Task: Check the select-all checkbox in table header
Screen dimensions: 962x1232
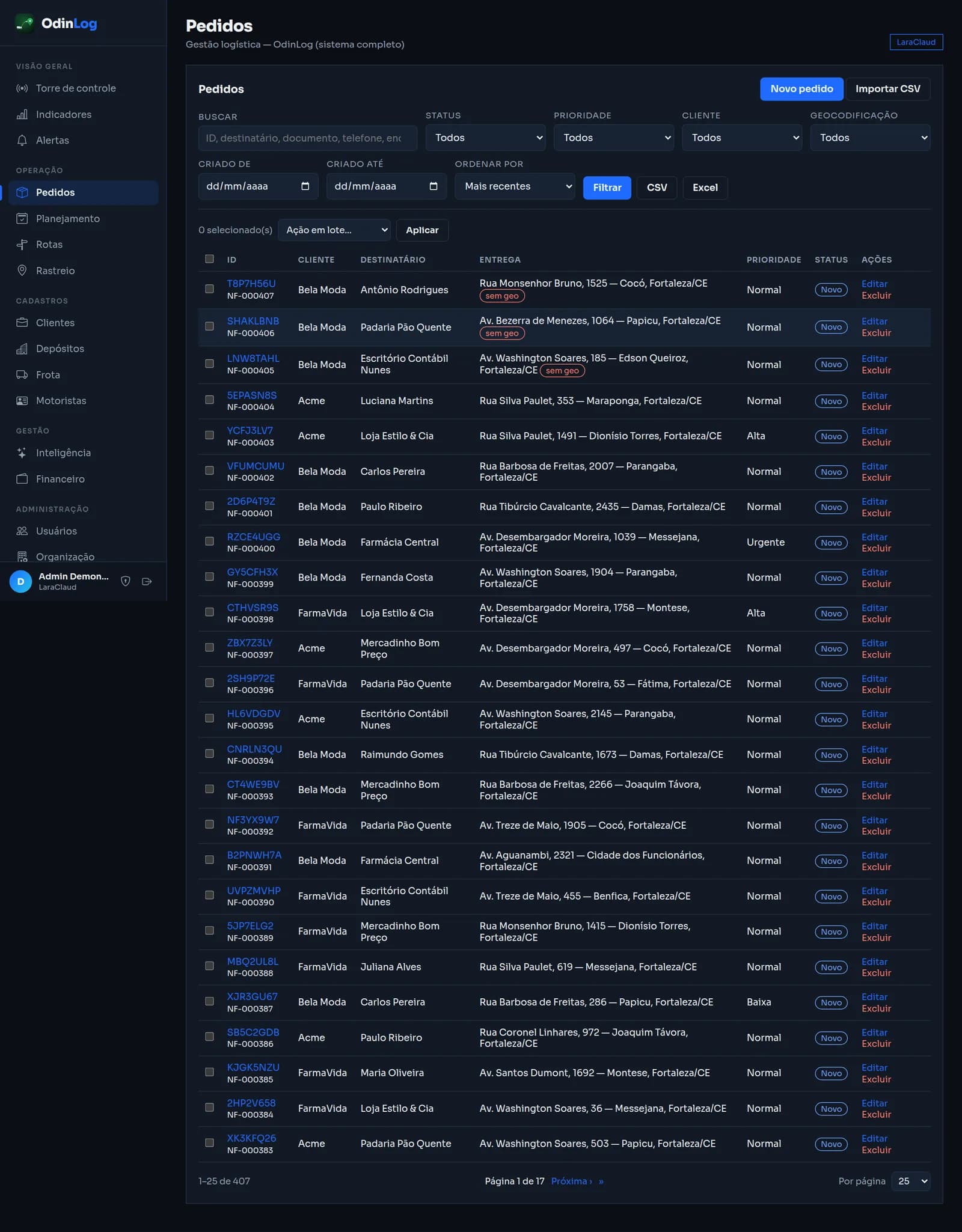Action: (209, 259)
